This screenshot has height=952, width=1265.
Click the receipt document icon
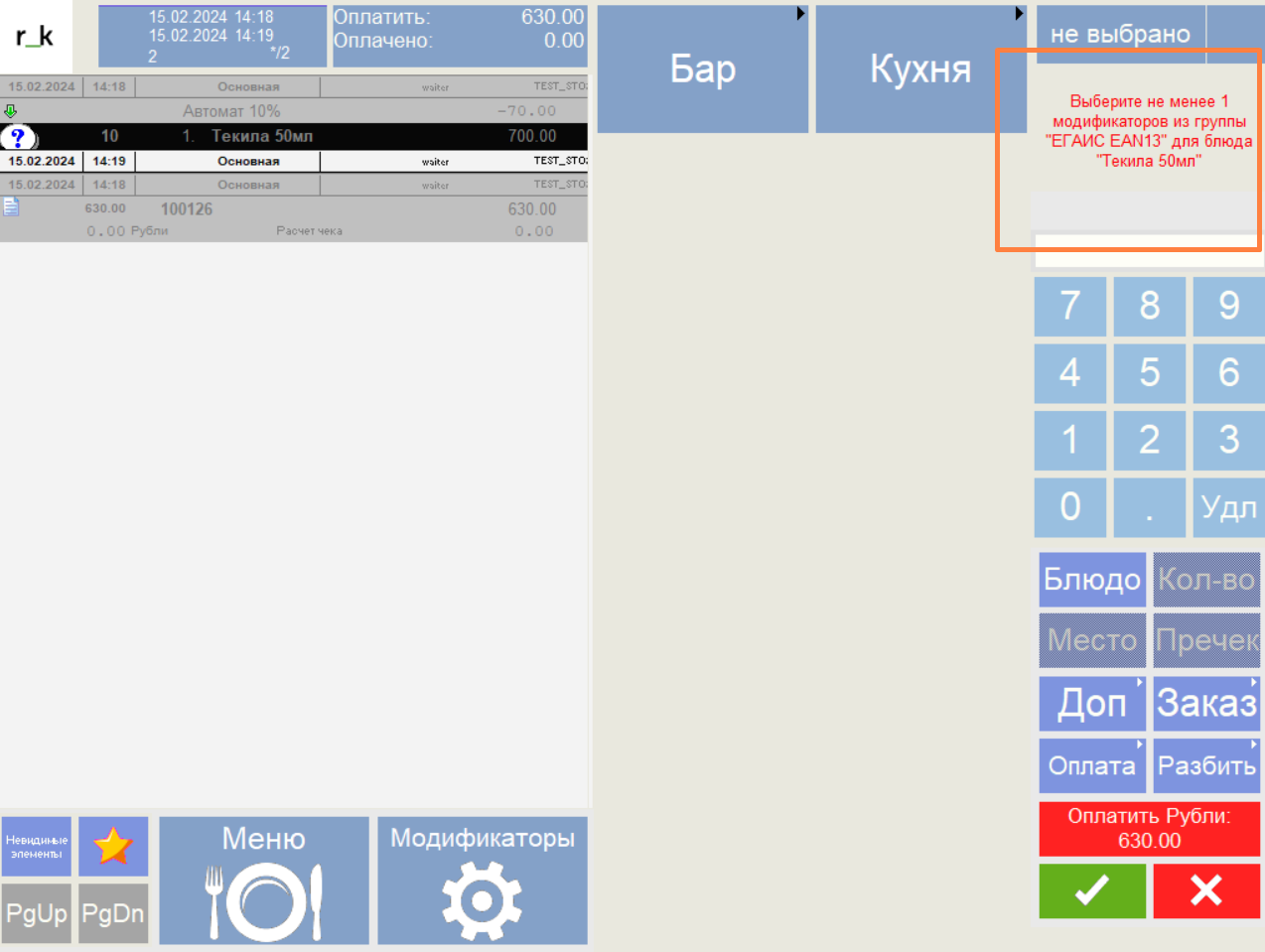[x=11, y=206]
